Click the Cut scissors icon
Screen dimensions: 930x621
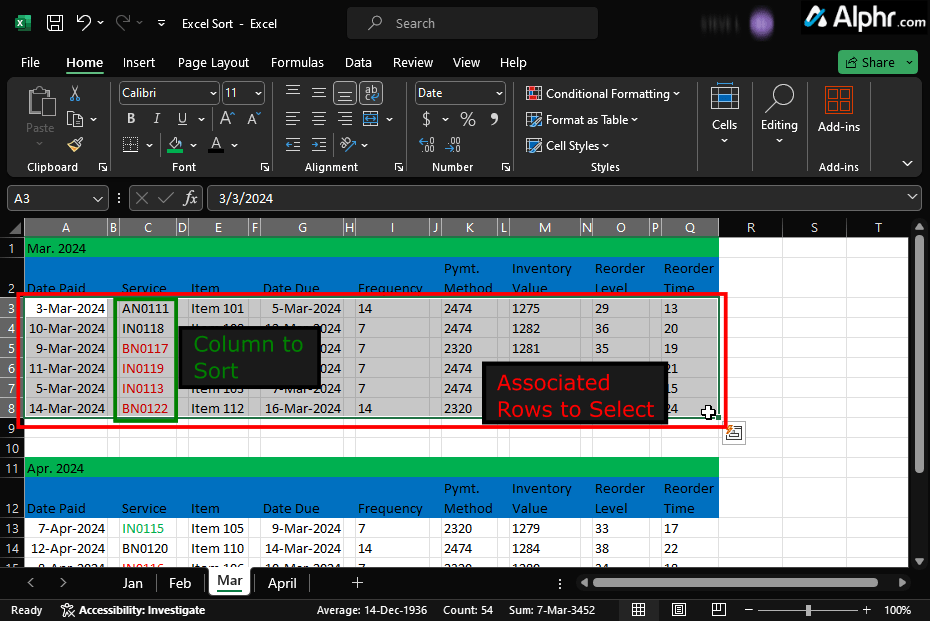tap(75, 93)
